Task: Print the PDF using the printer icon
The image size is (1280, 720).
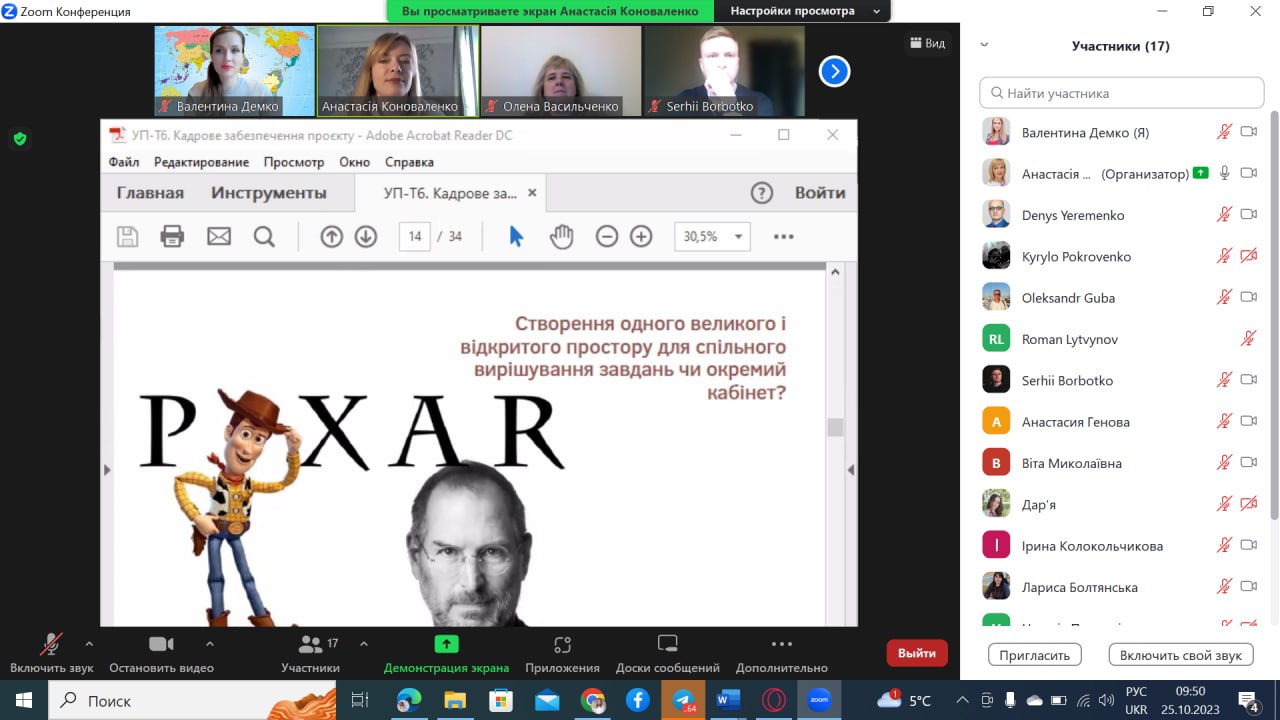Action: point(173,236)
